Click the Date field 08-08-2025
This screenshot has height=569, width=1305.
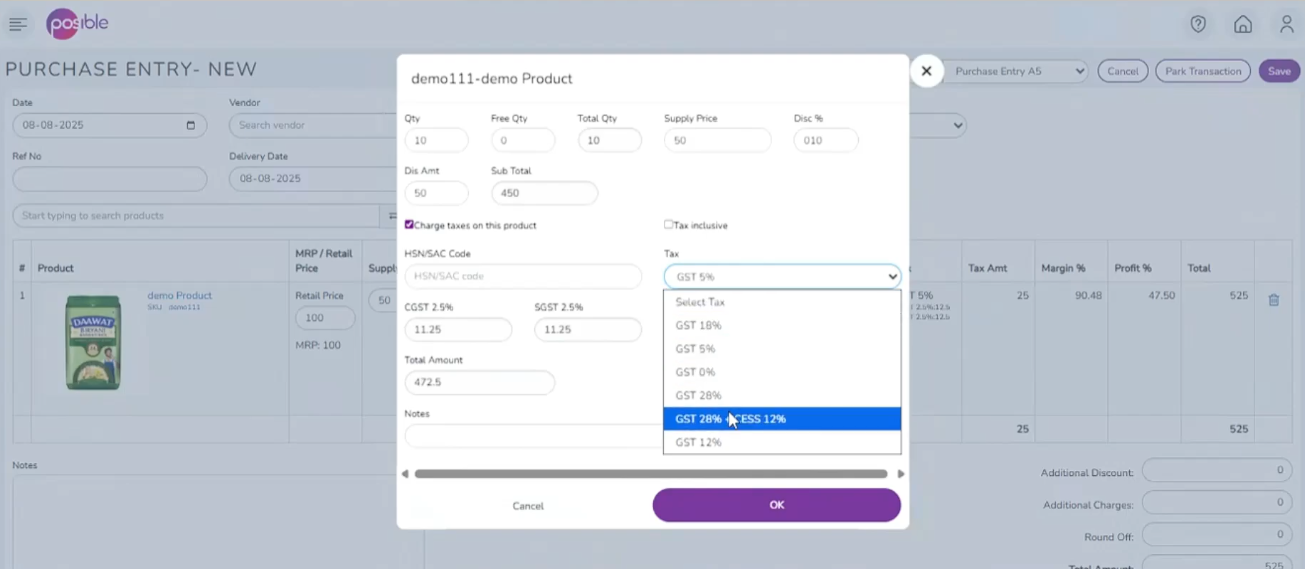[110, 126]
